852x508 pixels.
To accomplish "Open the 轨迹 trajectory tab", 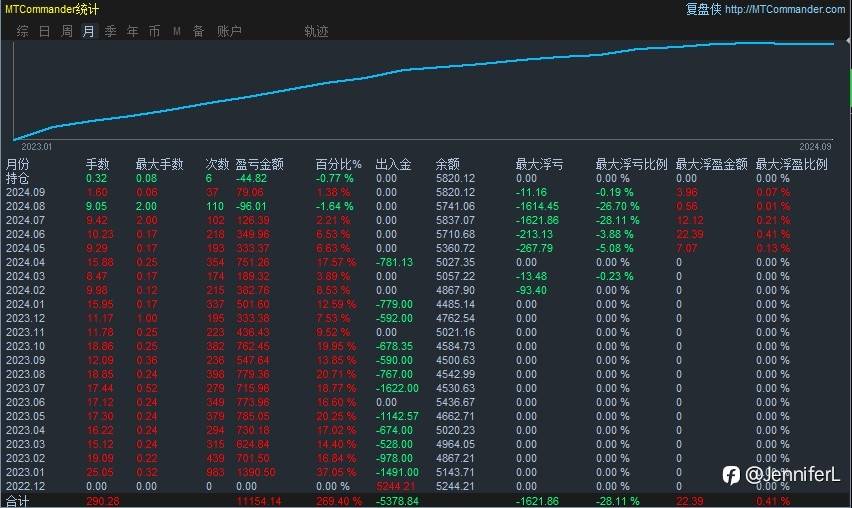I will click(x=316, y=32).
